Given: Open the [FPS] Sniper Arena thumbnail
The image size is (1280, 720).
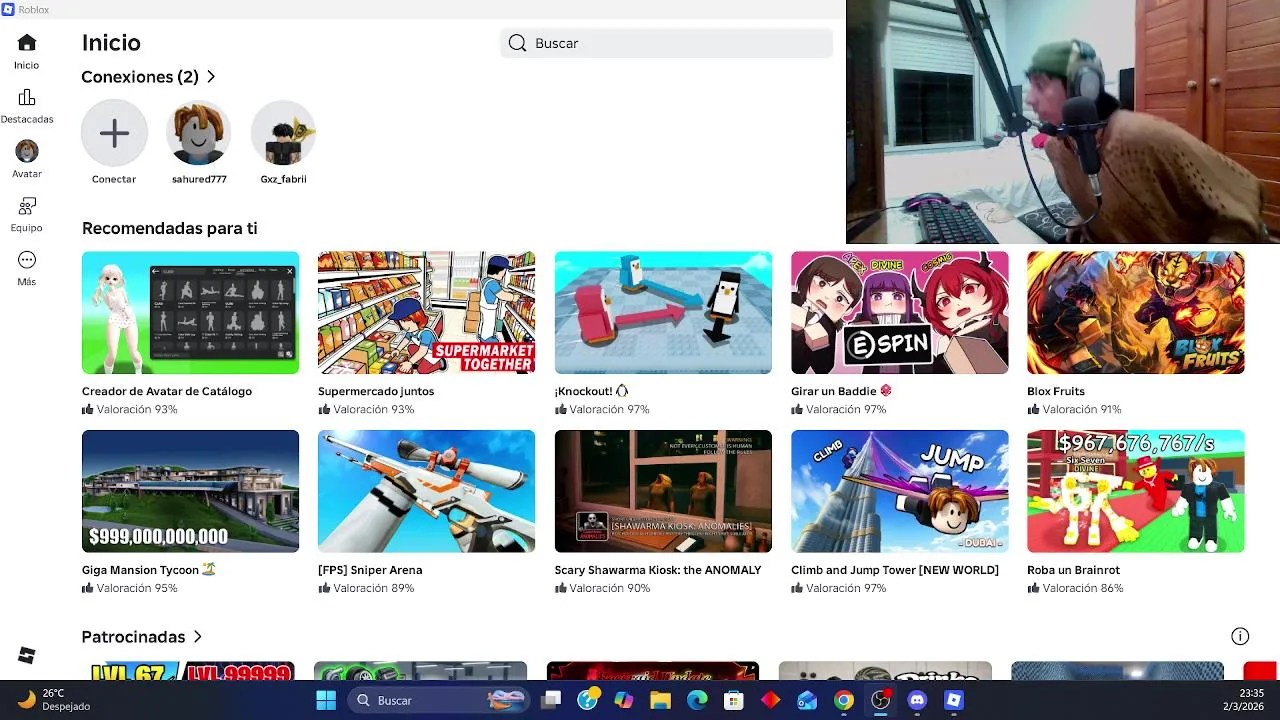Looking at the screenshot, I should 426,491.
